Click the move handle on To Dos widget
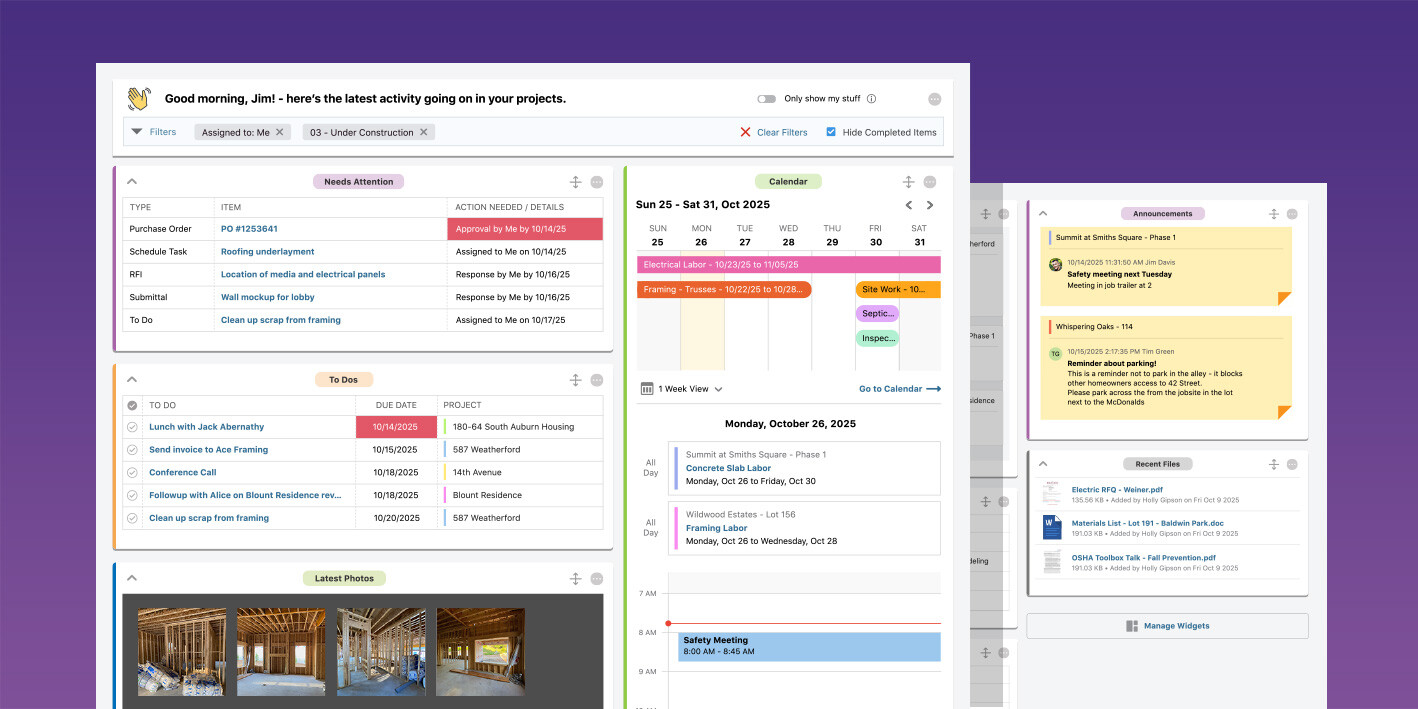Viewport: 1418px width, 709px height. 576,380
